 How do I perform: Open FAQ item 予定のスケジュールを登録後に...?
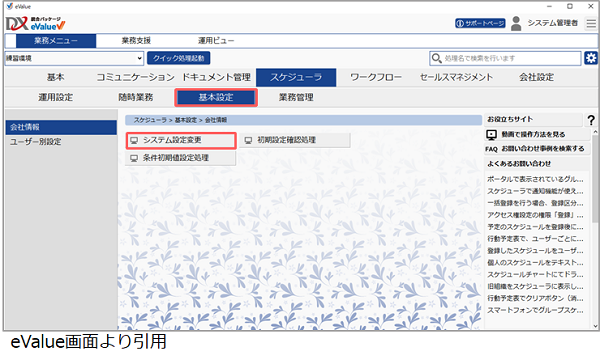535,227
